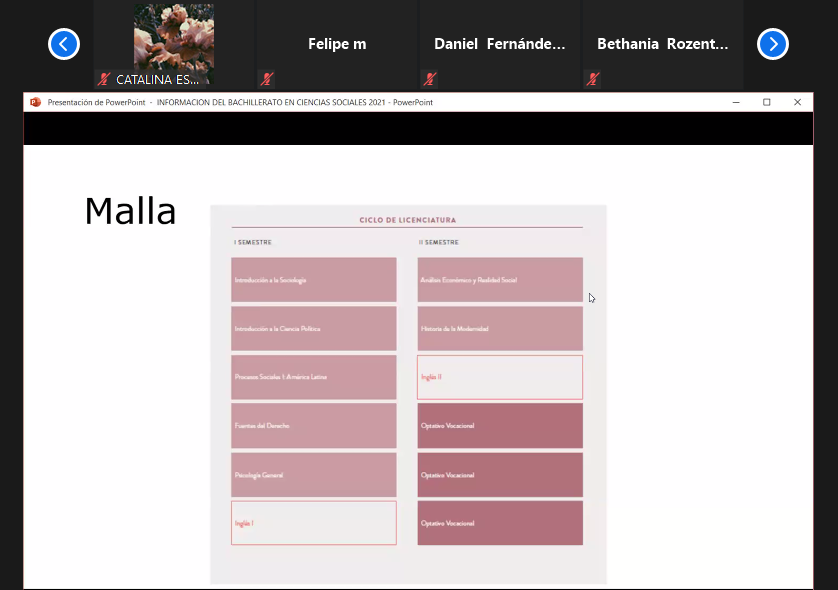Click the muted microphone icon on Catalina's tile
This screenshot has width=838, height=590.
pos(104,79)
